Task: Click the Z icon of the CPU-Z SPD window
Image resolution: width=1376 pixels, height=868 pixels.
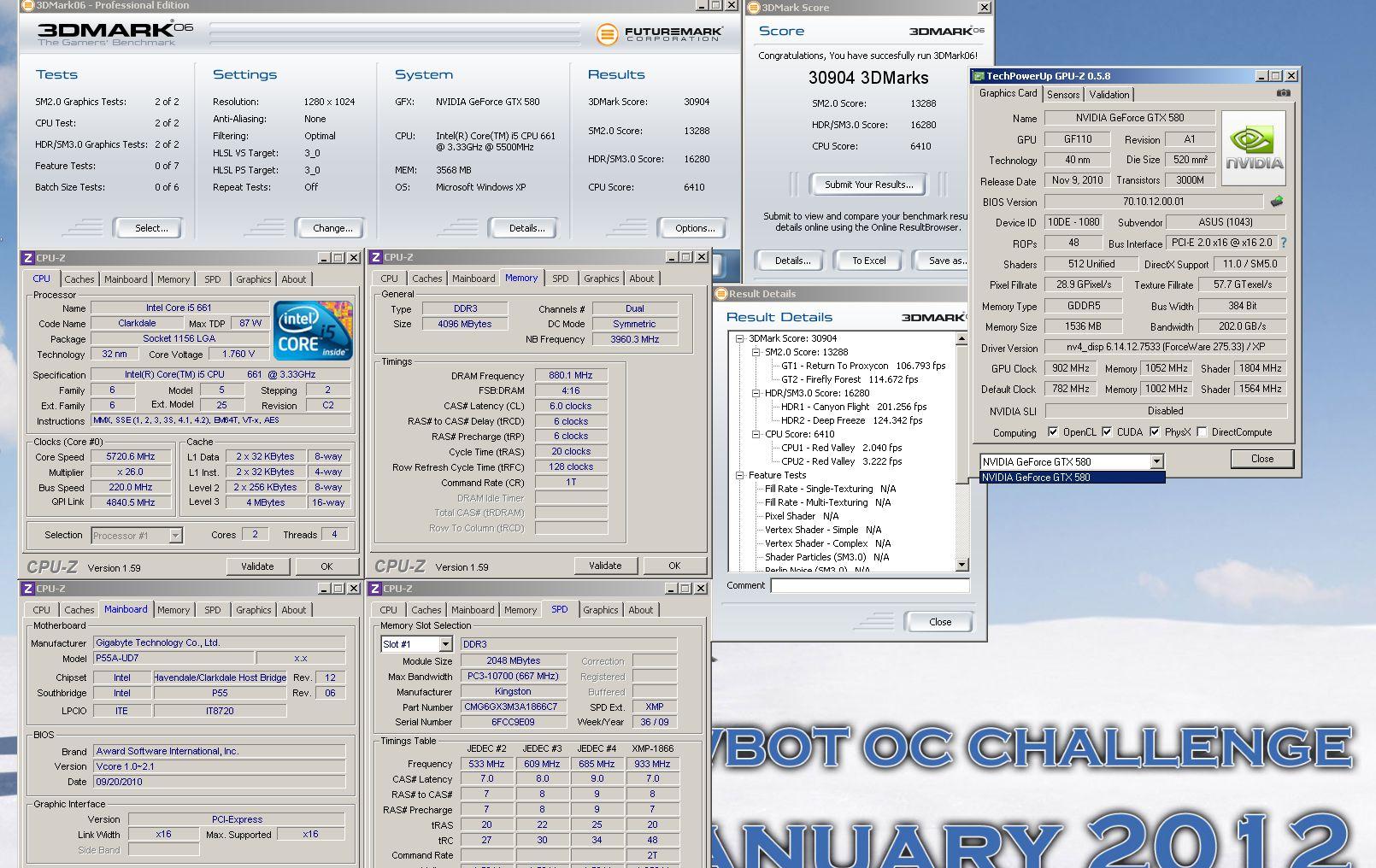Action: coord(375,589)
